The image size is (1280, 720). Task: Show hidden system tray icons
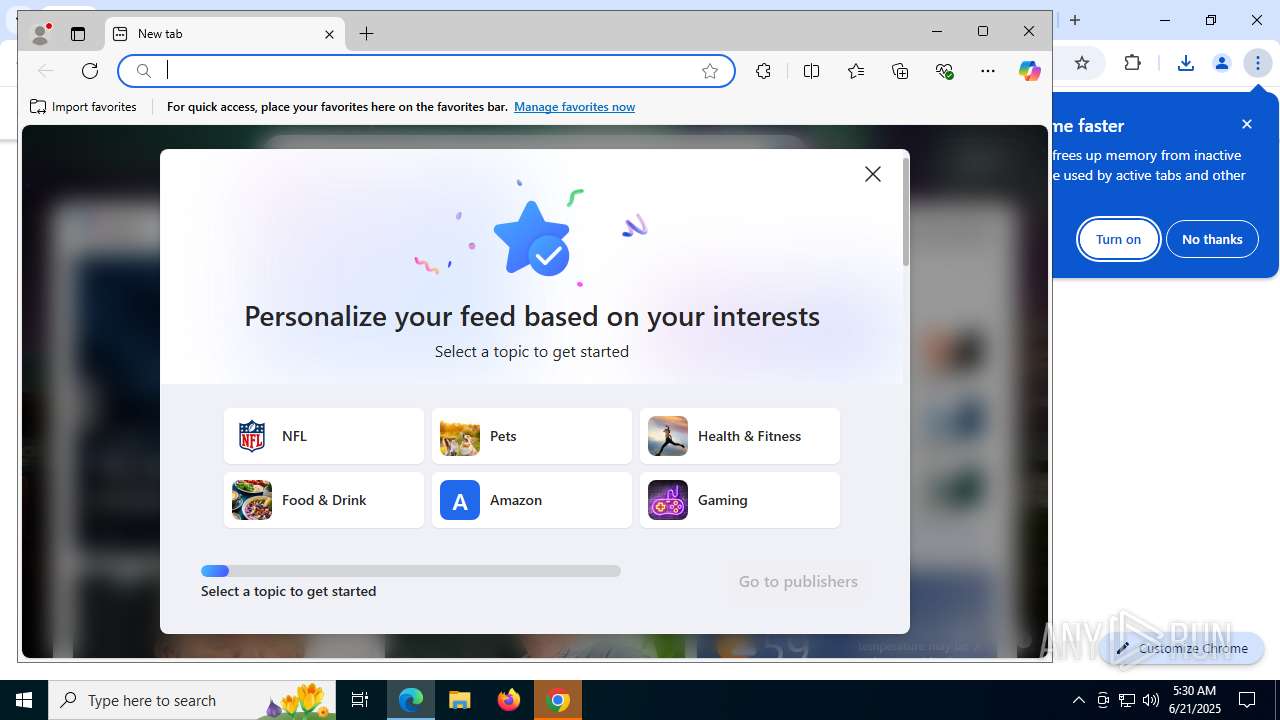click(x=1078, y=700)
